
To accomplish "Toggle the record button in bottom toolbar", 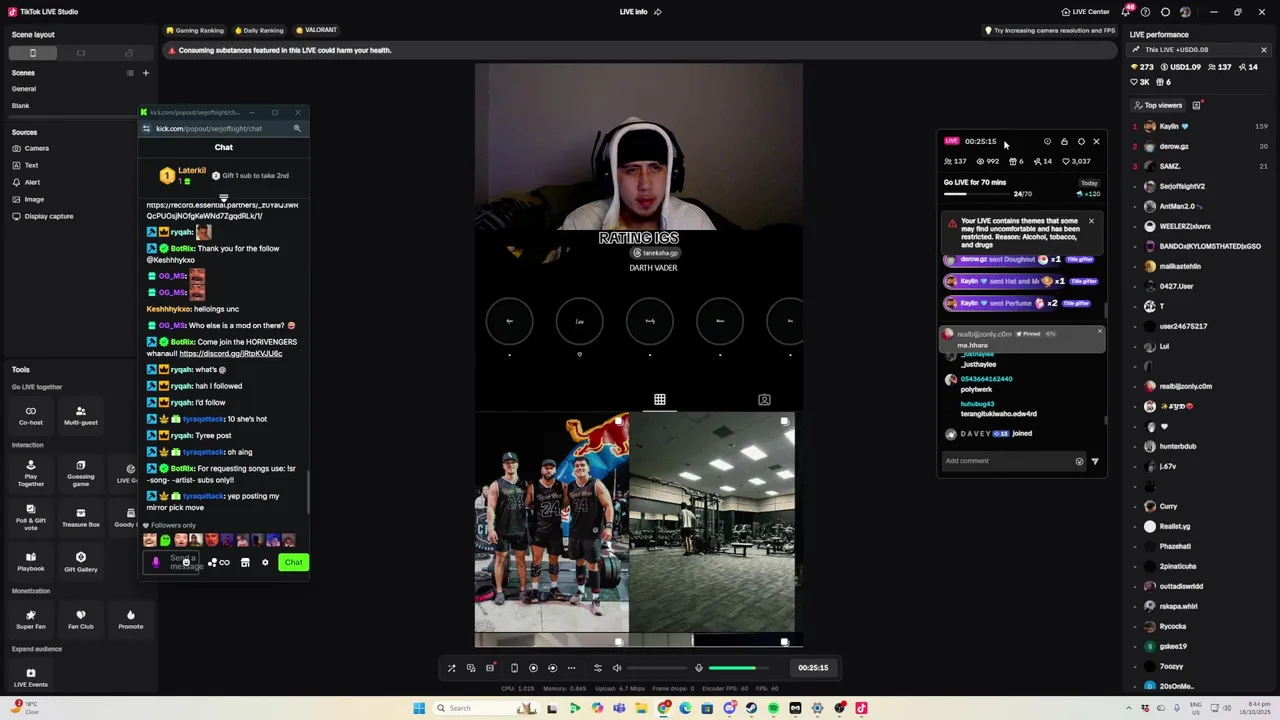I will tap(533, 668).
